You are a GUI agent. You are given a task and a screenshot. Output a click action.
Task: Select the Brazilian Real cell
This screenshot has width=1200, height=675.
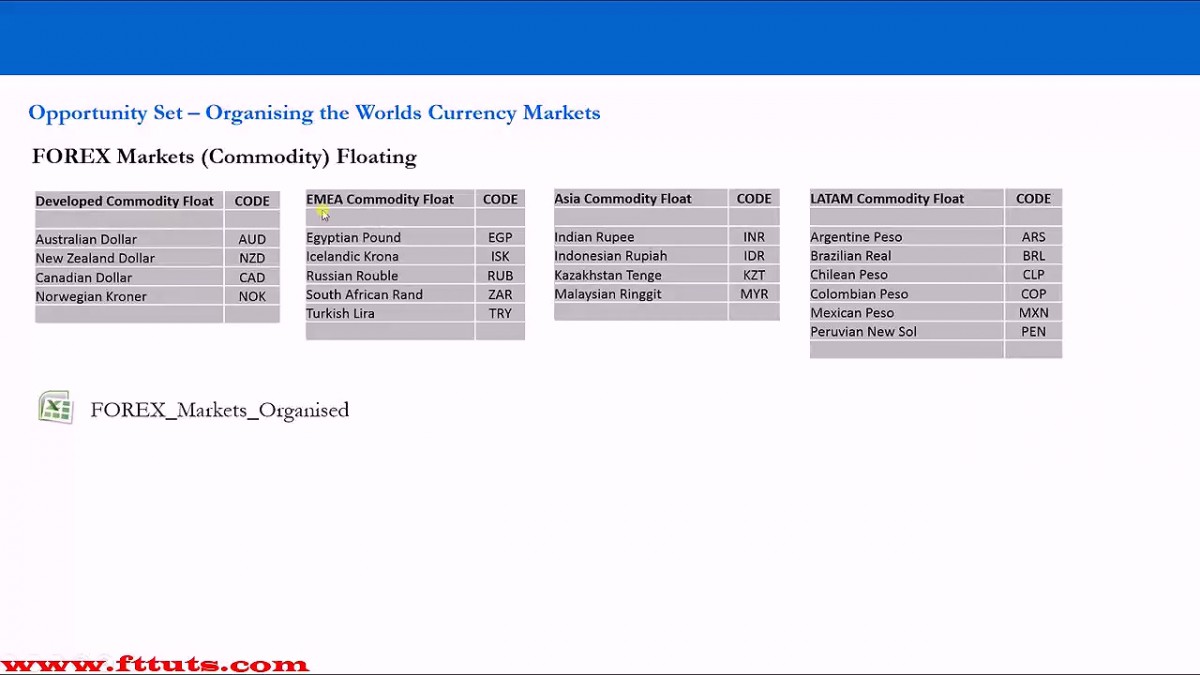point(906,256)
